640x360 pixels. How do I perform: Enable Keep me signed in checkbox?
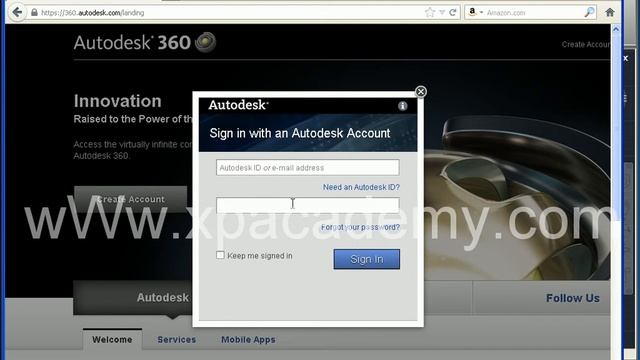pyautogui.click(x=220, y=255)
